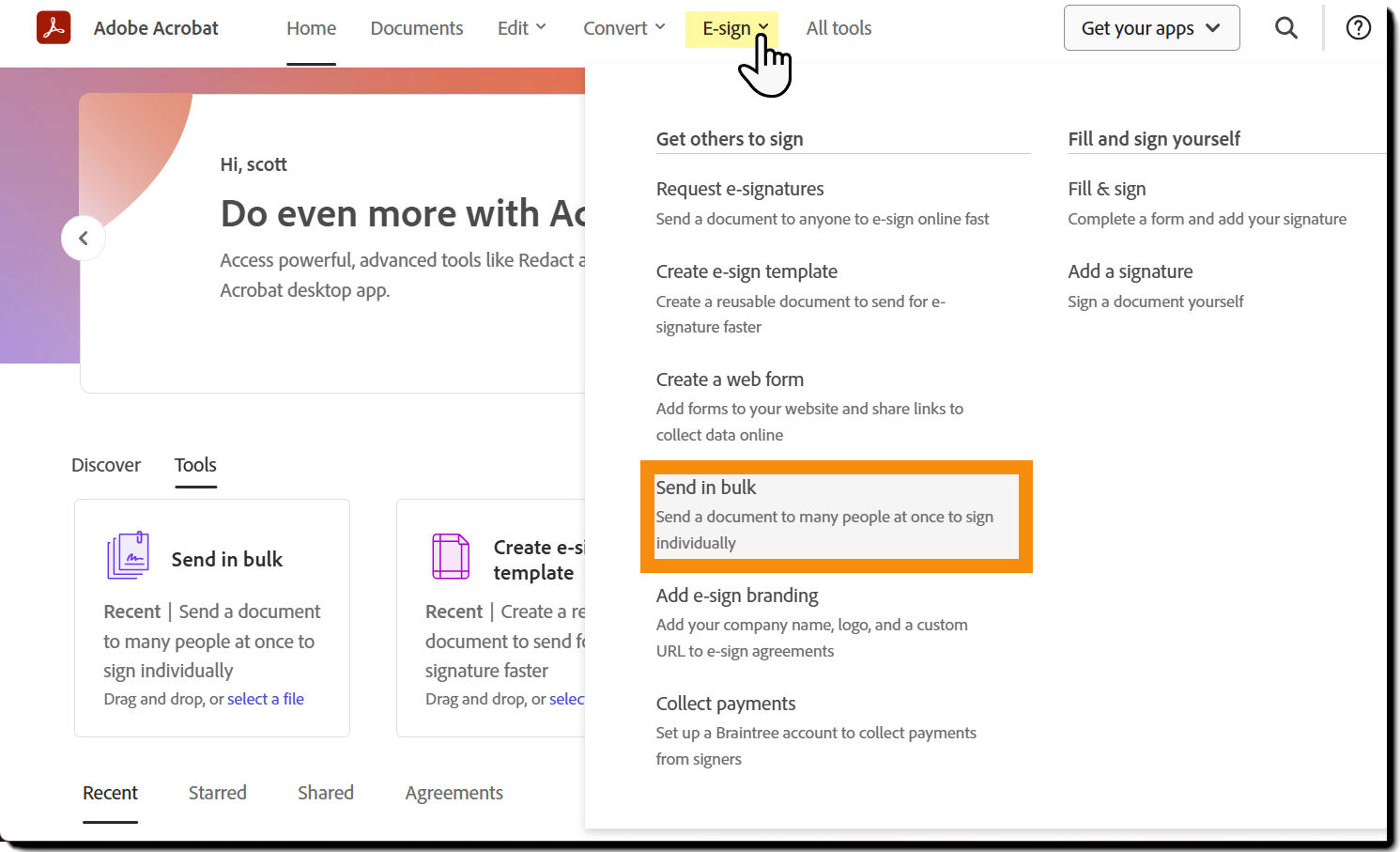Click the Create e-sign template card icon

point(451,555)
